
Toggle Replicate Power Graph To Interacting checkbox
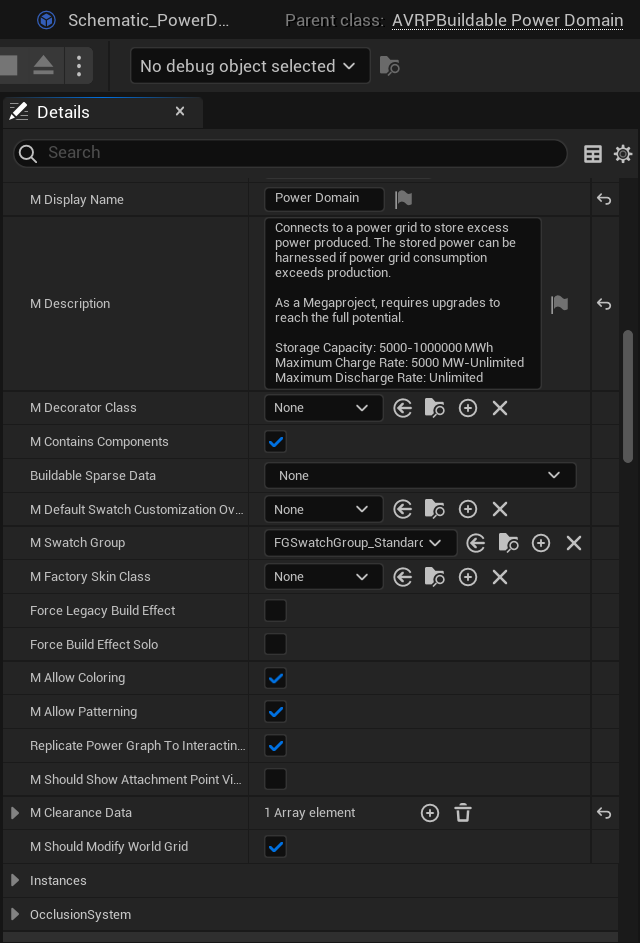click(275, 746)
